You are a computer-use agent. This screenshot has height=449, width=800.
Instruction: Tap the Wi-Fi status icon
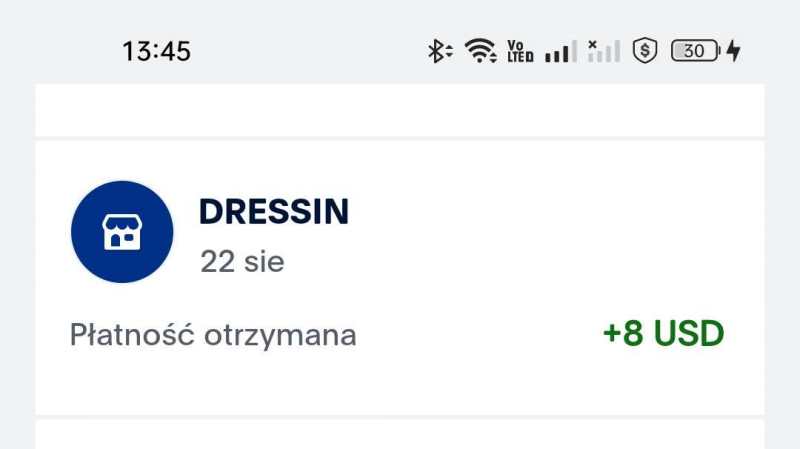pos(481,50)
